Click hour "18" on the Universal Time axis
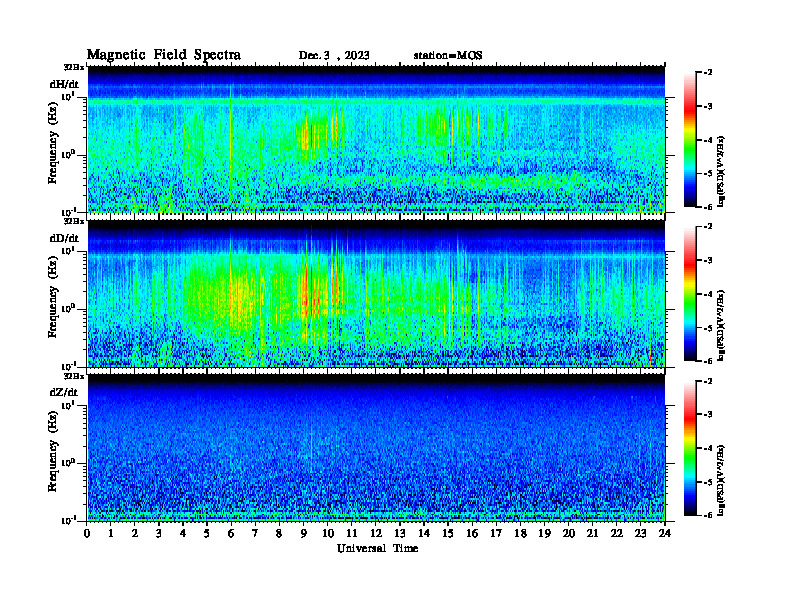 point(520,534)
